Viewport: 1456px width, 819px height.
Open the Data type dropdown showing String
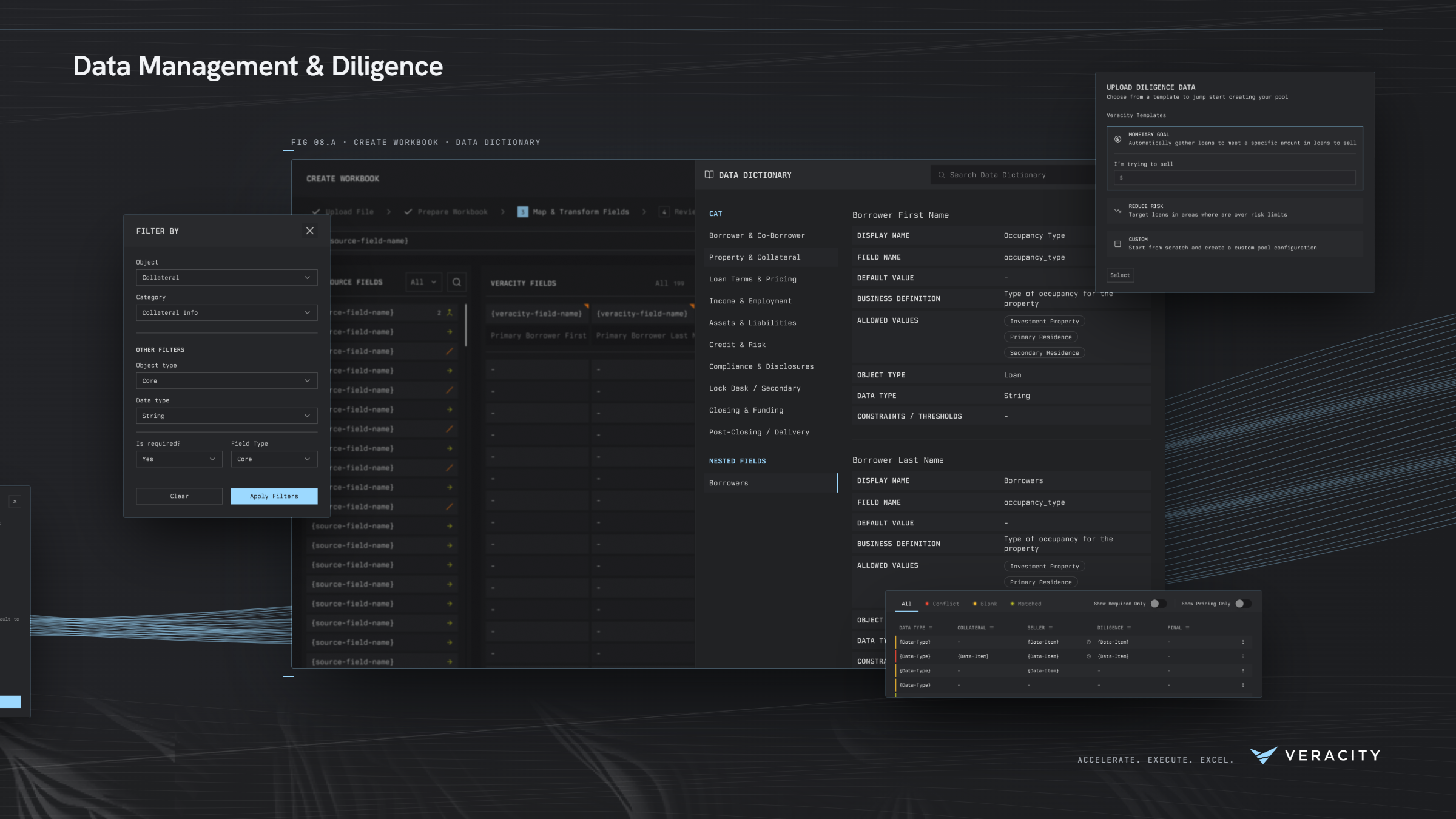(227, 416)
